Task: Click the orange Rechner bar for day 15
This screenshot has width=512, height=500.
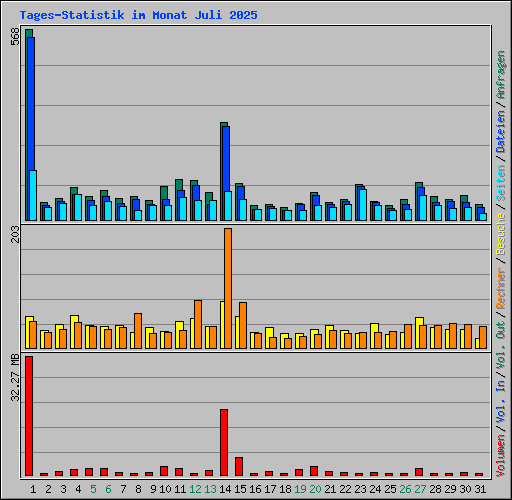Action: pyautogui.click(x=243, y=325)
